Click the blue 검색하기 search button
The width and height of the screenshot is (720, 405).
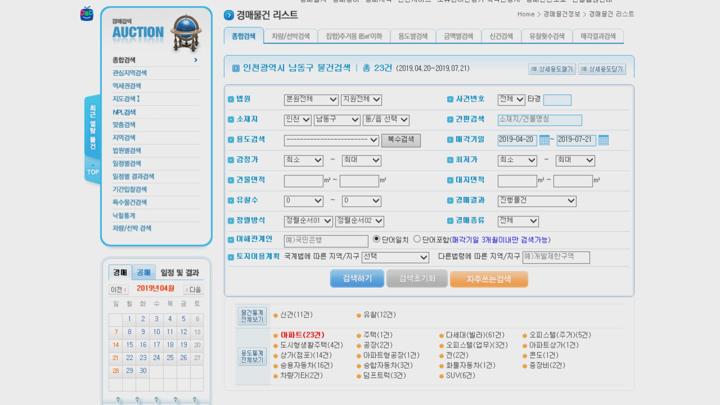point(357,279)
